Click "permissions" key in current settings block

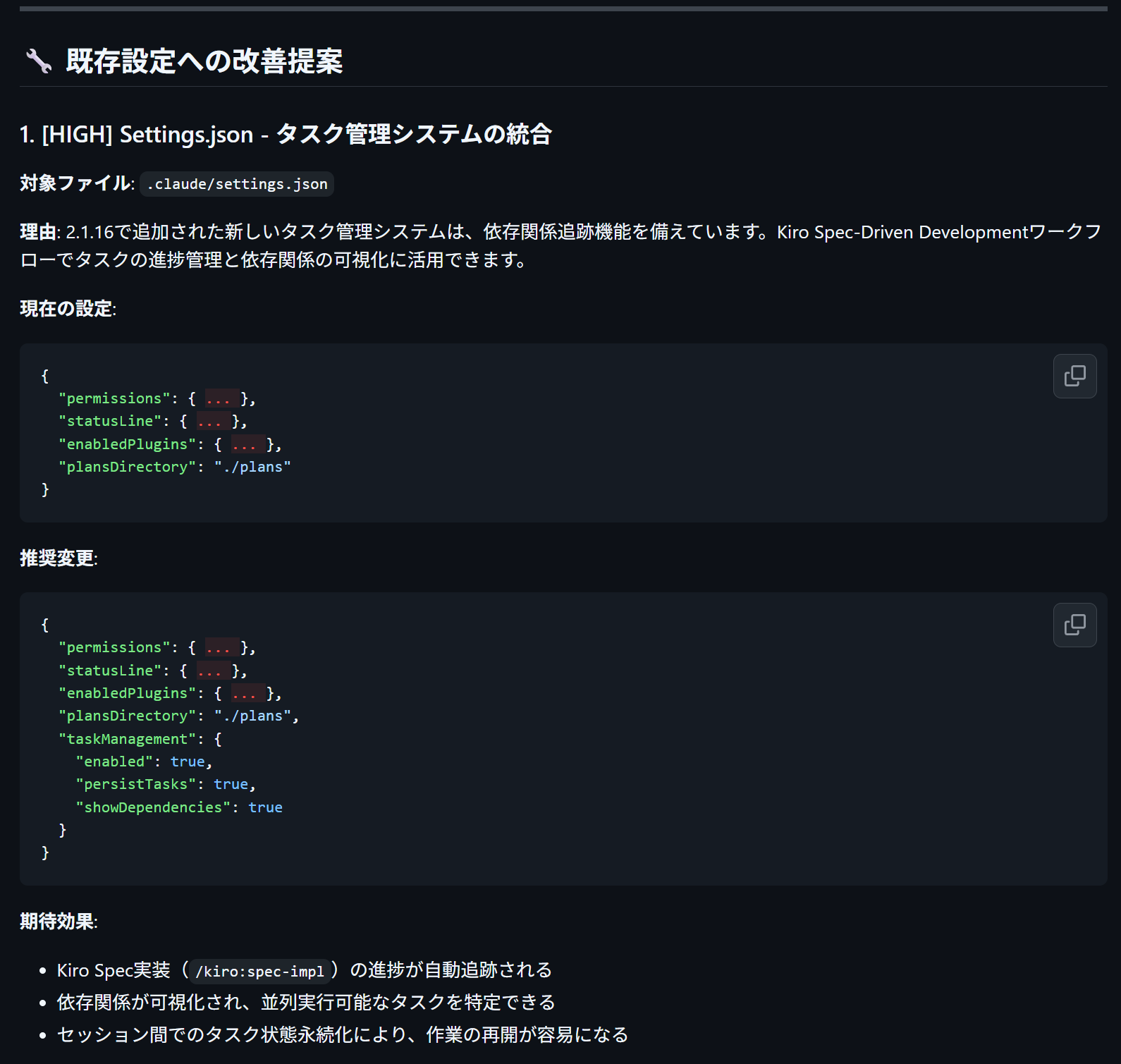click(114, 398)
